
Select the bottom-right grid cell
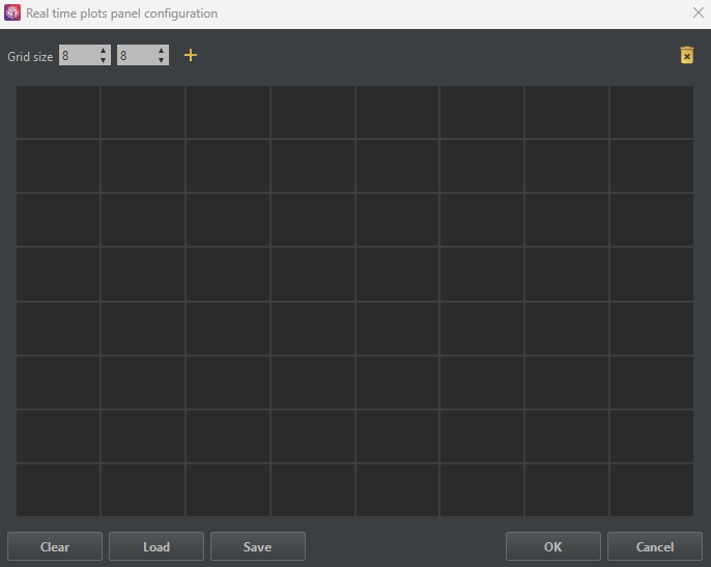(x=652, y=490)
